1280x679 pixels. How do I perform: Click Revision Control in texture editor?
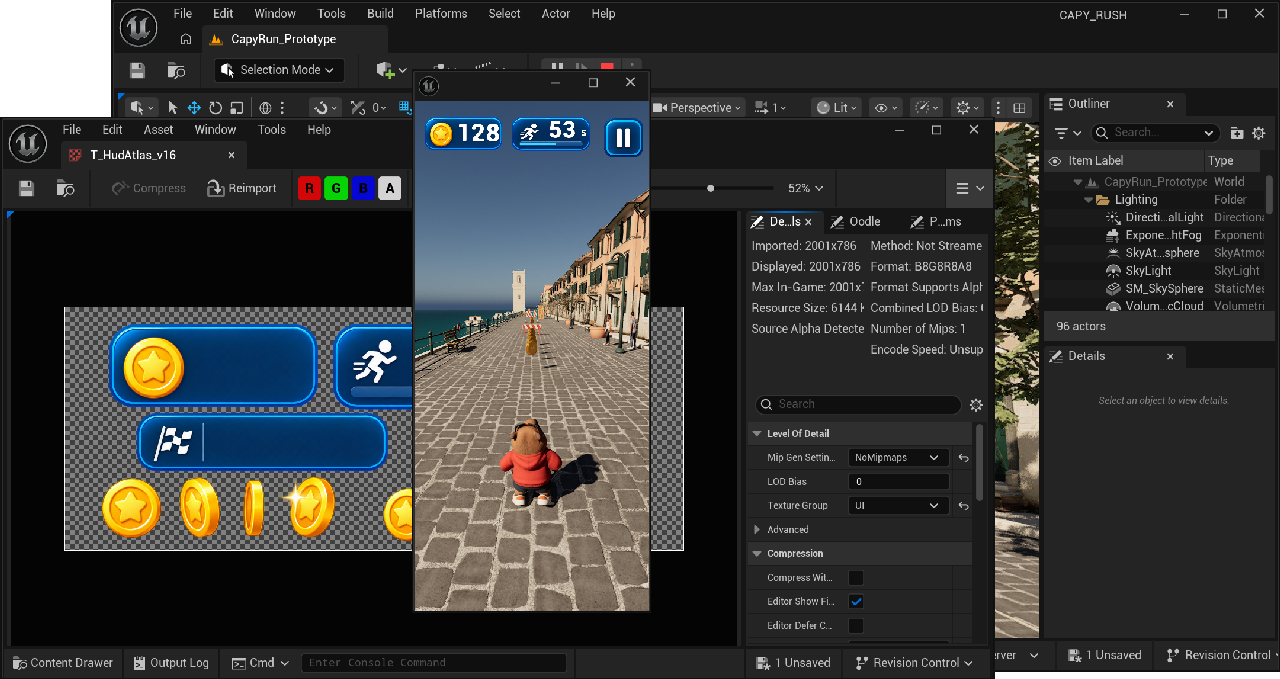tap(914, 662)
